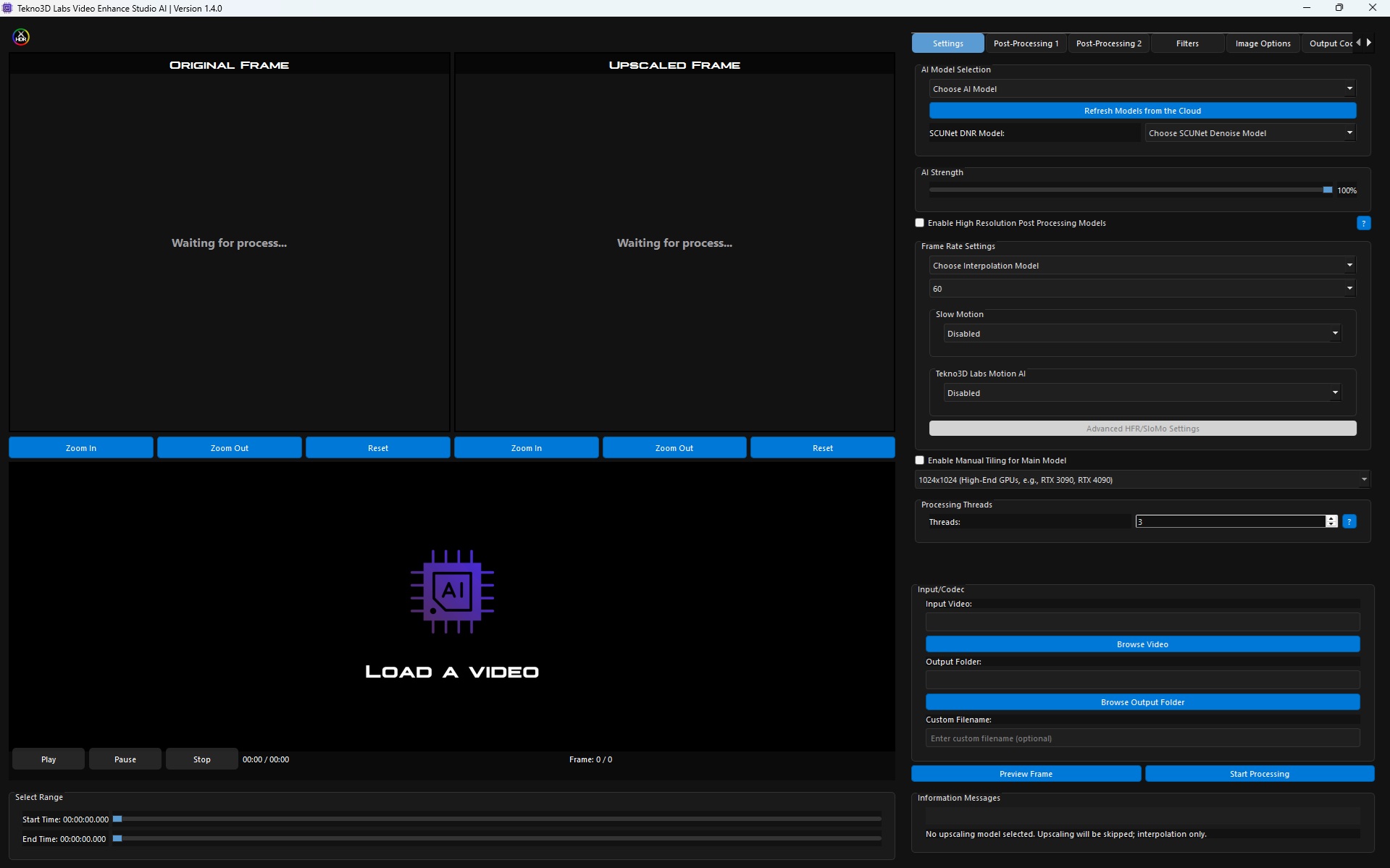Screen dimensions: 1390x868
Task: Click the AI Strength slider handle
Action: (1328, 190)
